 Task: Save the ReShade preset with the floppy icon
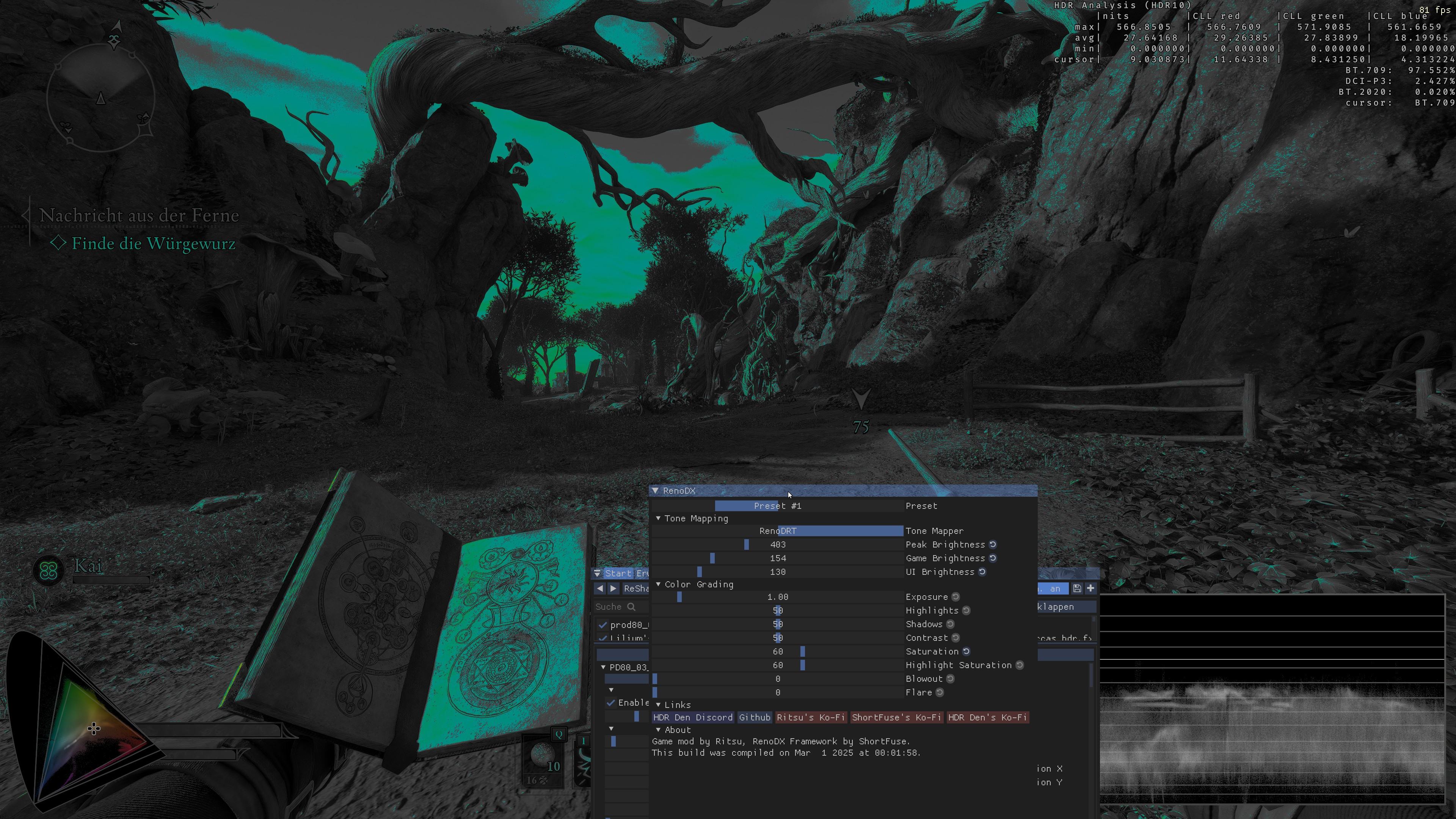click(x=1077, y=588)
